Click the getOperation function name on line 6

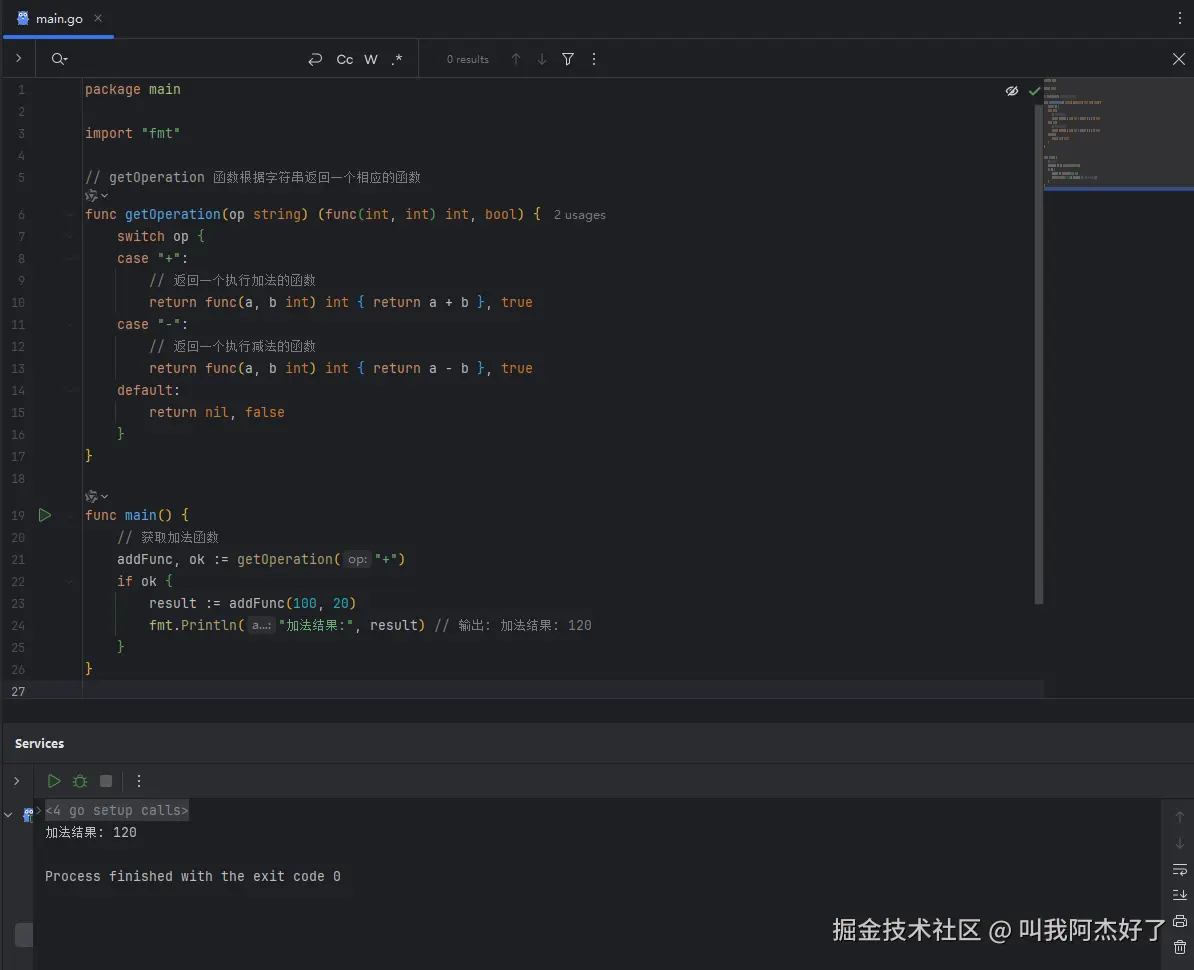[173, 215]
